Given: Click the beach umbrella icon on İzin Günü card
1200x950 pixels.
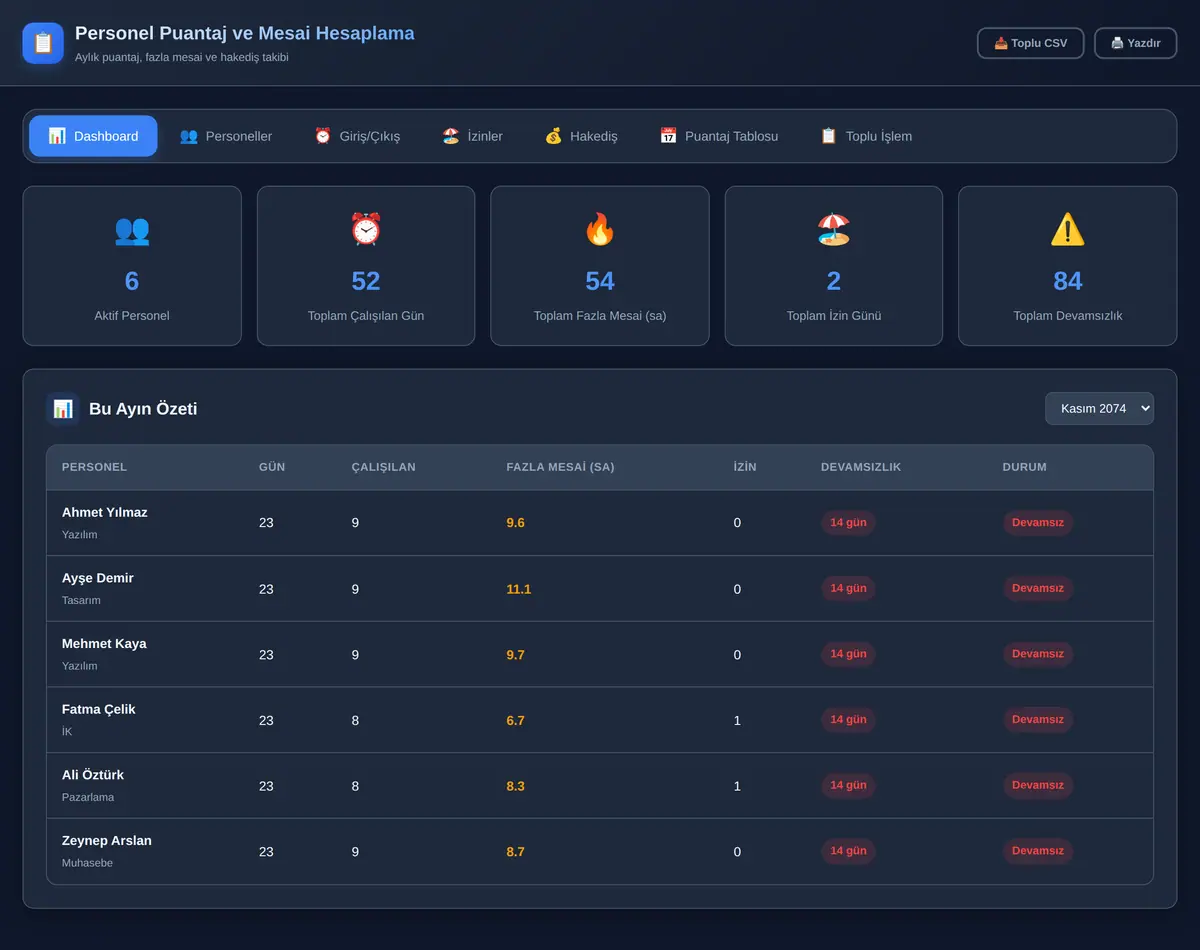Looking at the screenshot, I should pos(834,230).
